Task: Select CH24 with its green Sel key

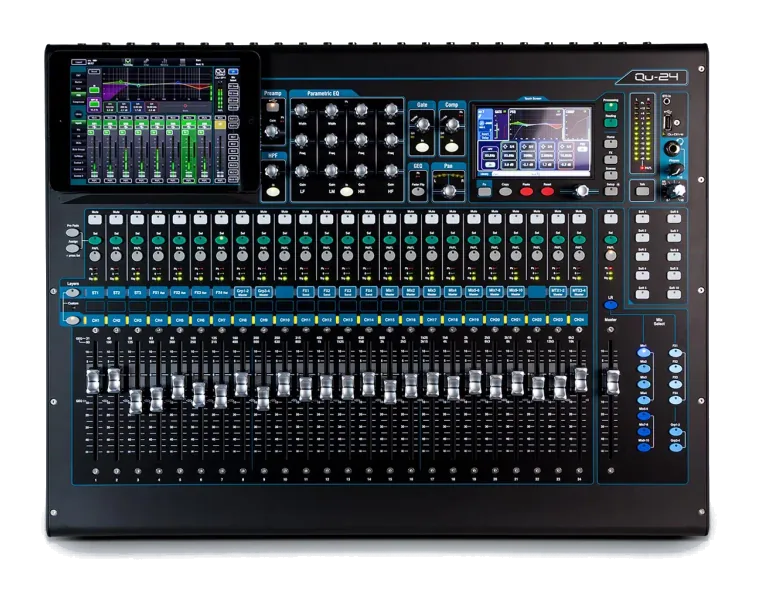Action: click(579, 239)
